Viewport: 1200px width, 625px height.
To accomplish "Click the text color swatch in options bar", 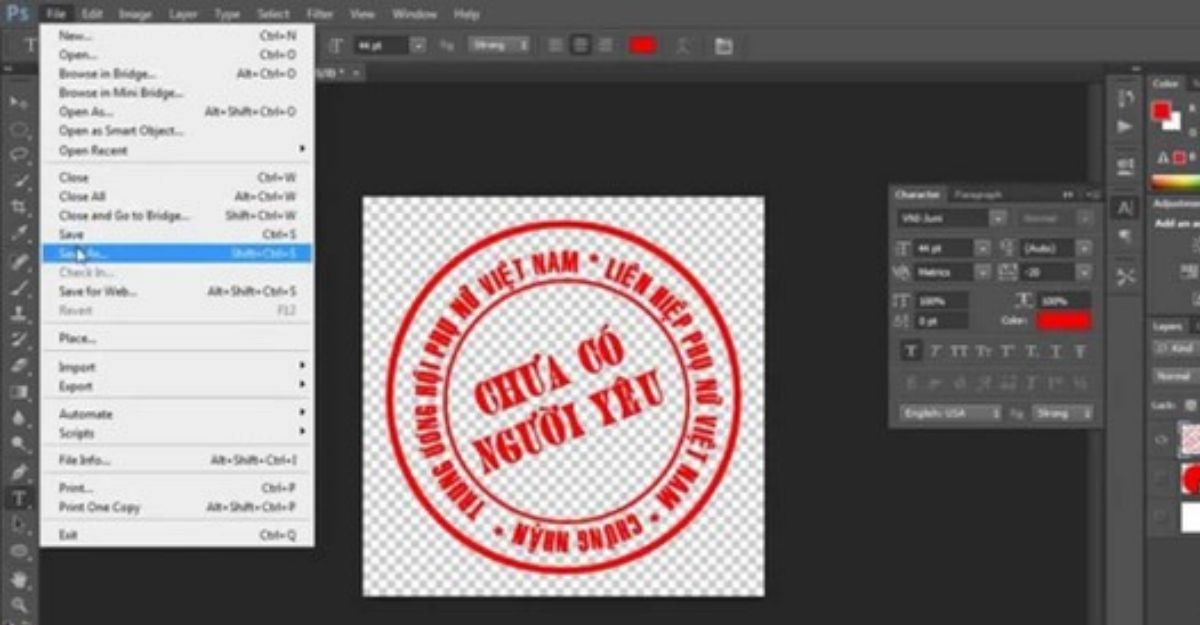I will point(642,45).
